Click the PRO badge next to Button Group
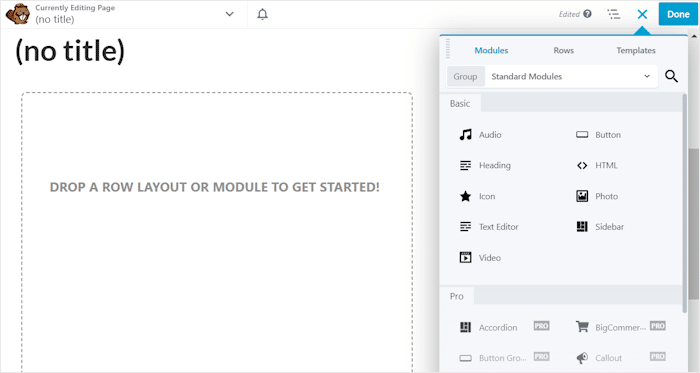Image resolution: width=700 pixels, height=373 pixels. point(541,356)
